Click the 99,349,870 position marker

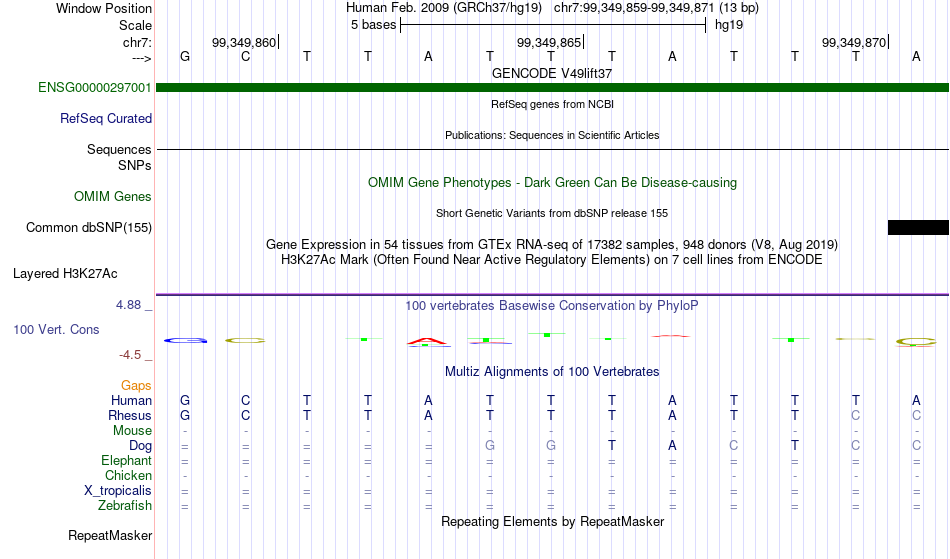[854, 42]
